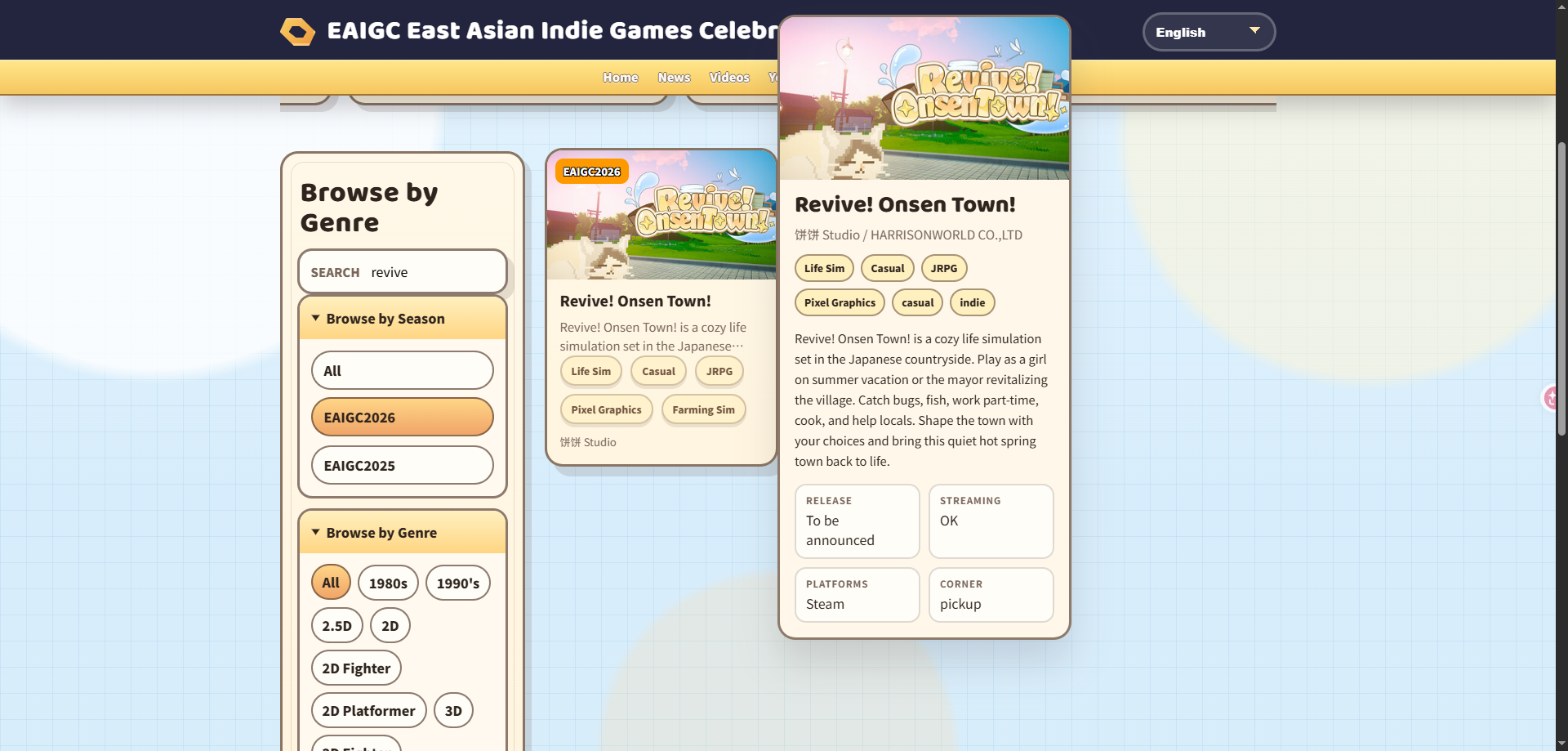The width and height of the screenshot is (1568, 751).
Task: Focus the search field containing 'revive'
Action: click(x=403, y=272)
